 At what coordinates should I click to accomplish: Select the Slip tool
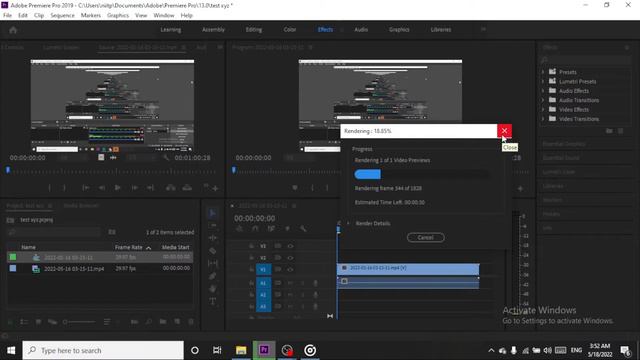[x=213, y=263]
